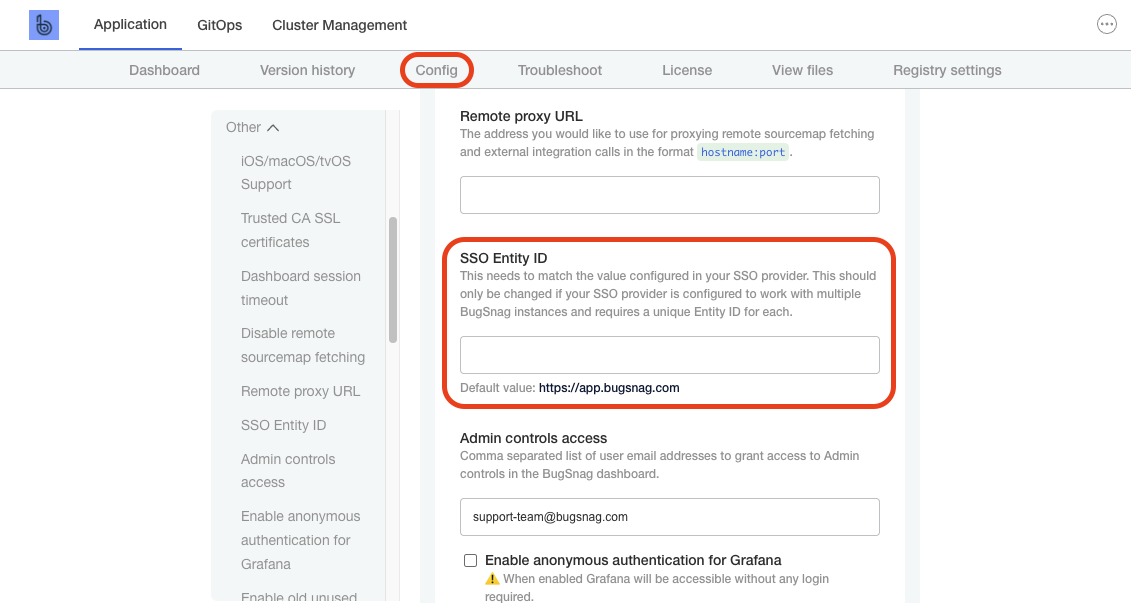Open Registry settings
This screenshot has width=1131, height=603.
click(x=947, y=70)
